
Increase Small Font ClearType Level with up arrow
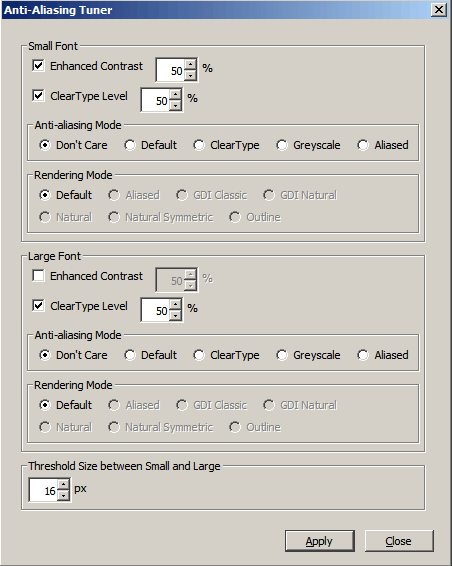(x=175, y=95)
